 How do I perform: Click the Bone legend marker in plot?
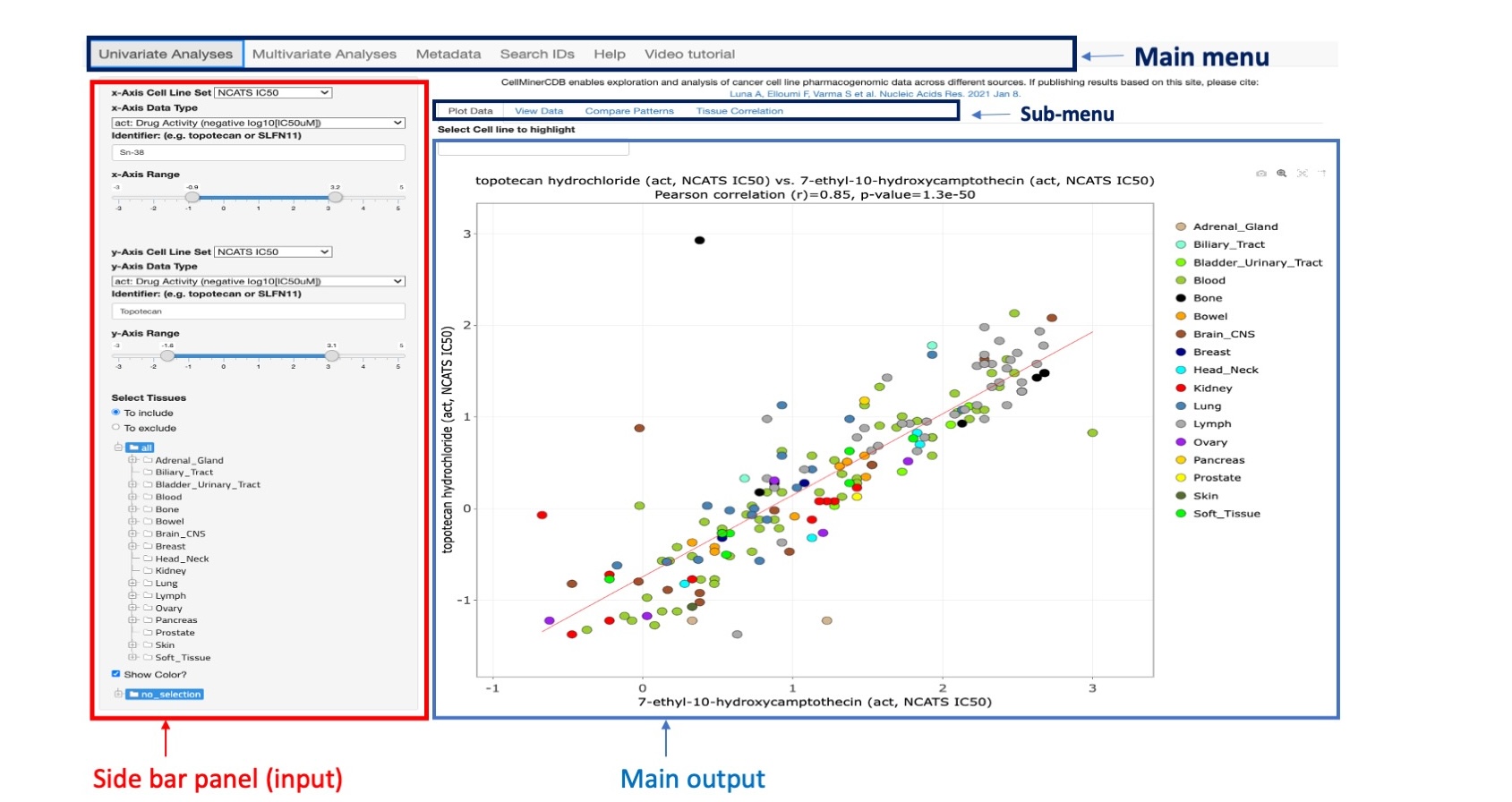point(1181,298)
